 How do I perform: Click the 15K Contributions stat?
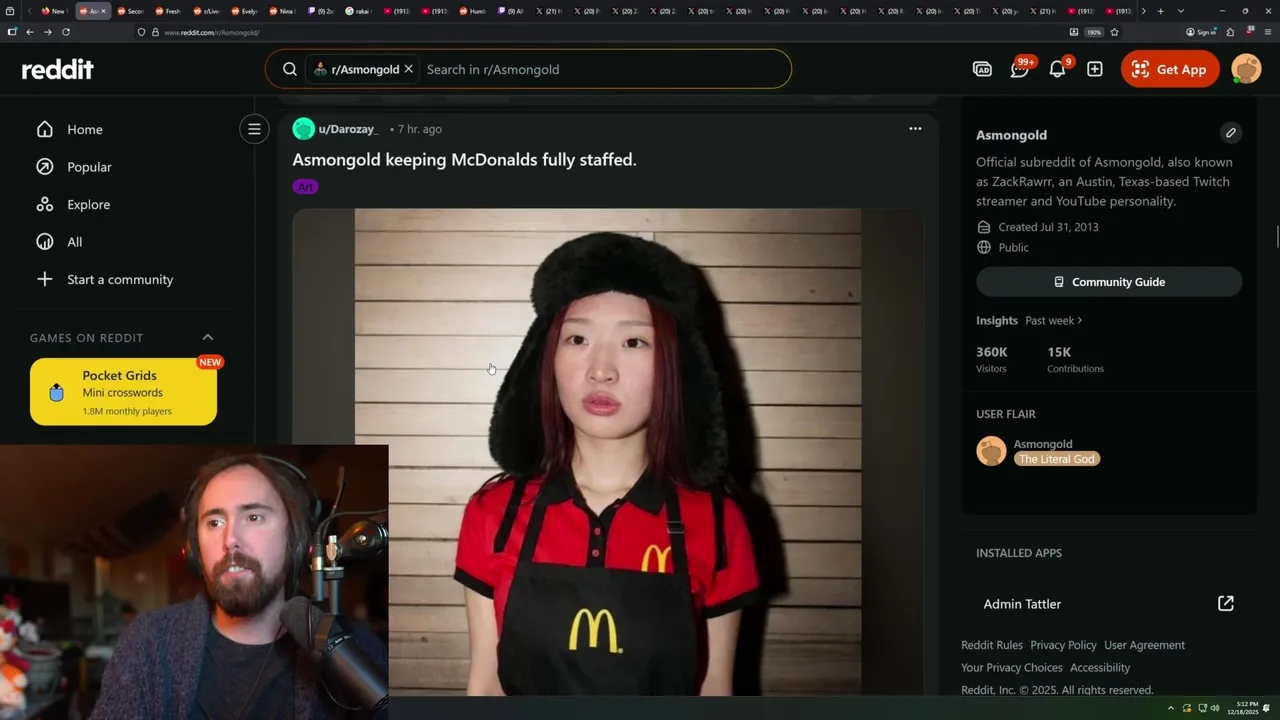point(1075,359)
